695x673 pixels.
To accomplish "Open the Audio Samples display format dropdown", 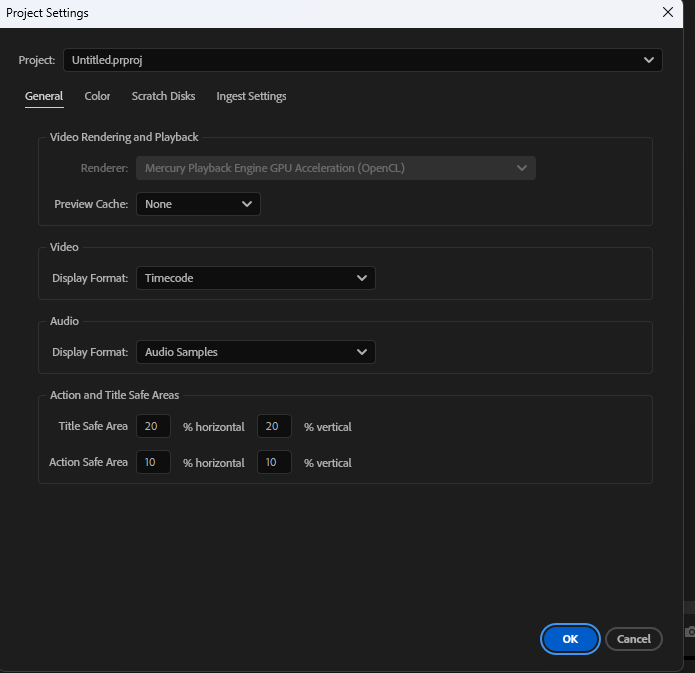I will point(255,352).
